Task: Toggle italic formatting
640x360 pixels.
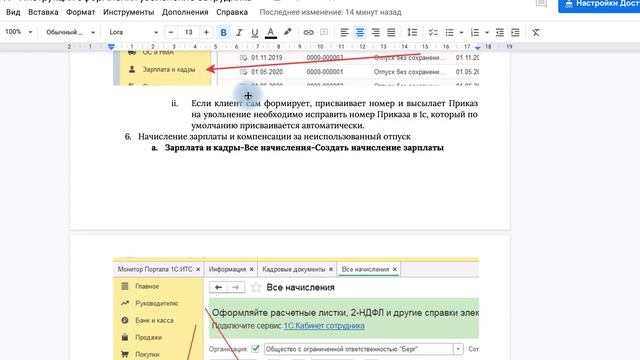Action: click(x=239, y=32)
